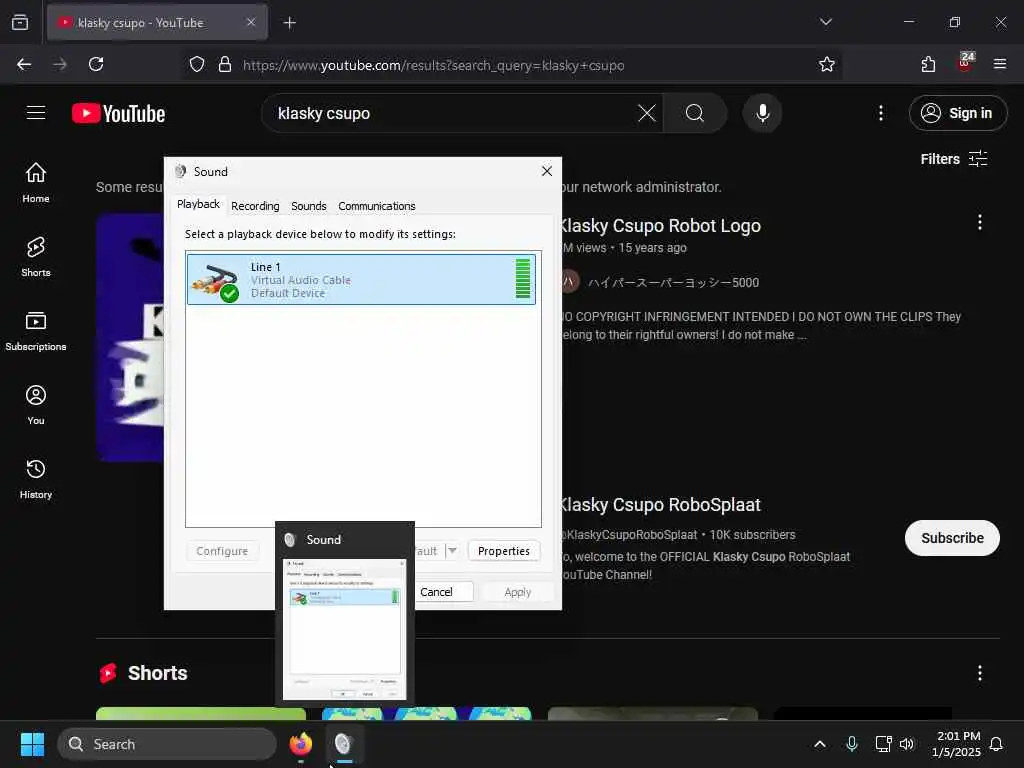The height and width of the screenshot is (768, 1024).
Task: Click the Sign in button
Action: click(x=957, y=113)
